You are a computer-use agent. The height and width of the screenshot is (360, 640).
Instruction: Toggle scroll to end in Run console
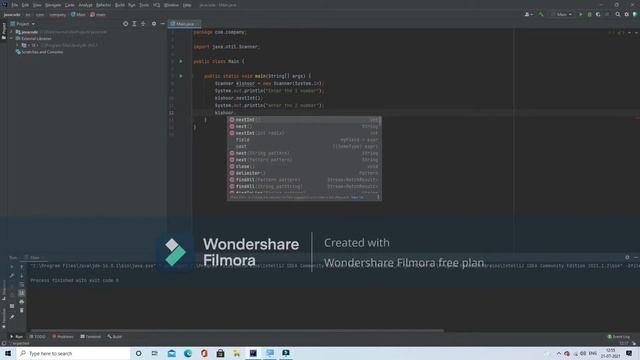(22, 293)
